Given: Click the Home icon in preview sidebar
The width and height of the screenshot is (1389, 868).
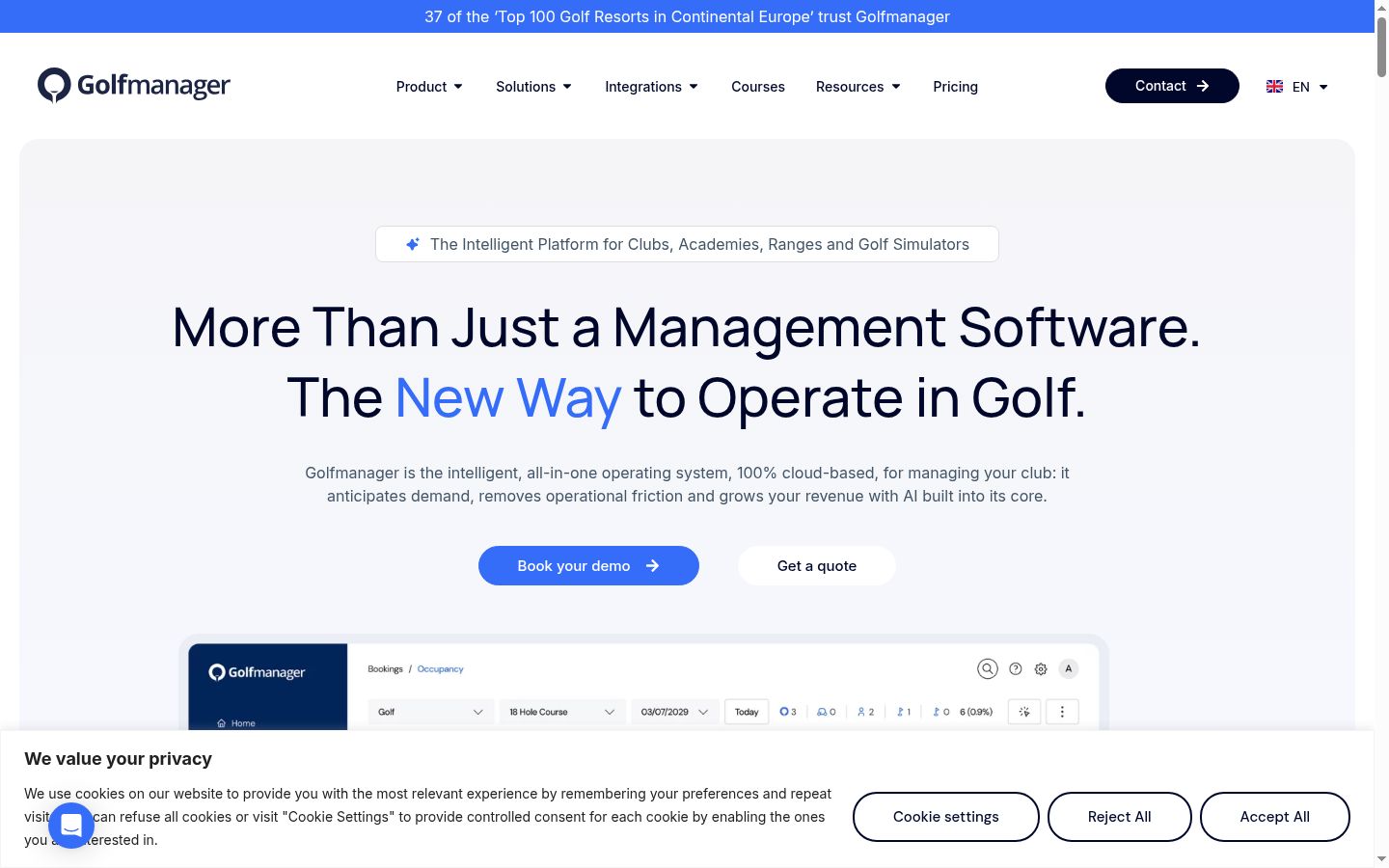Looking at the screenshot, I should pyautogui.click(x=222, y=722).
